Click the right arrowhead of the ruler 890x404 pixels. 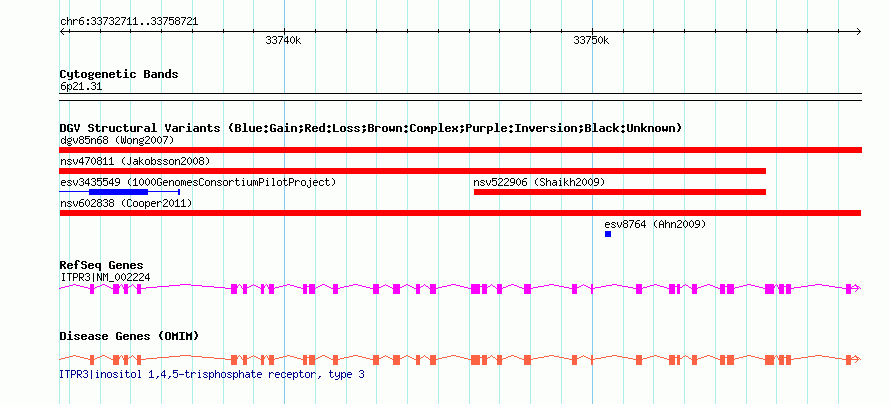pyautogui.click(x=858, y=31)
